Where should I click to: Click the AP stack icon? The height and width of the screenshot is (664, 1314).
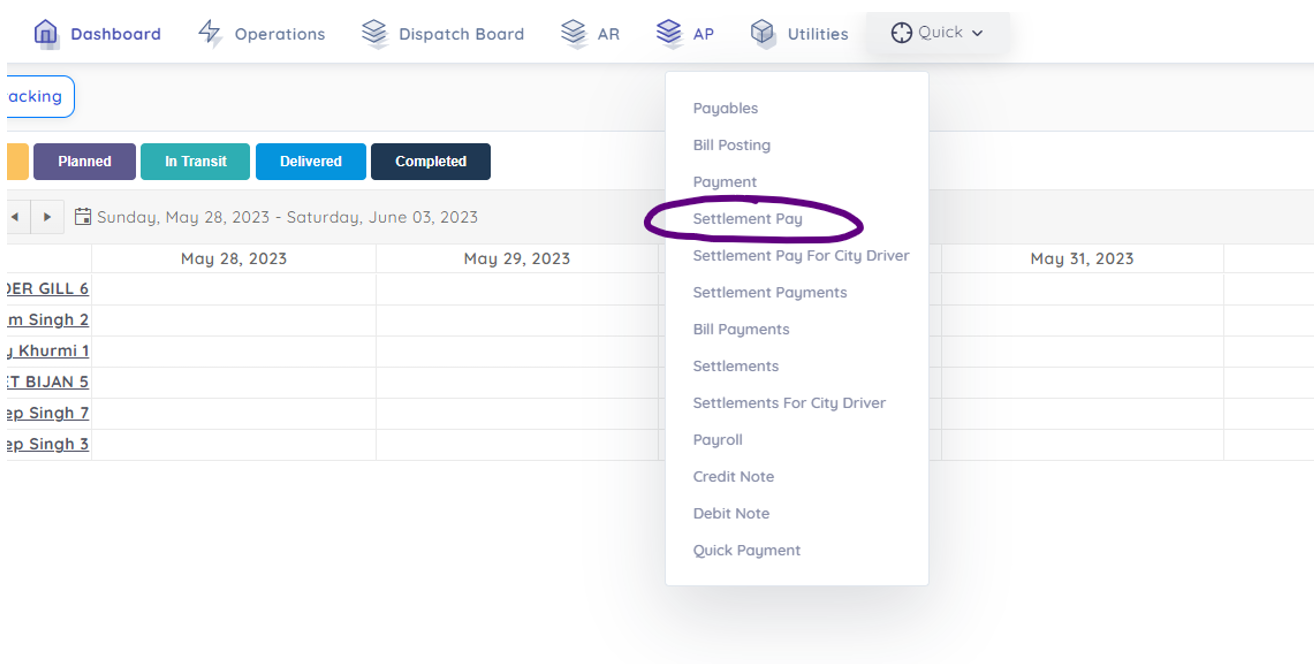(669, 33)
